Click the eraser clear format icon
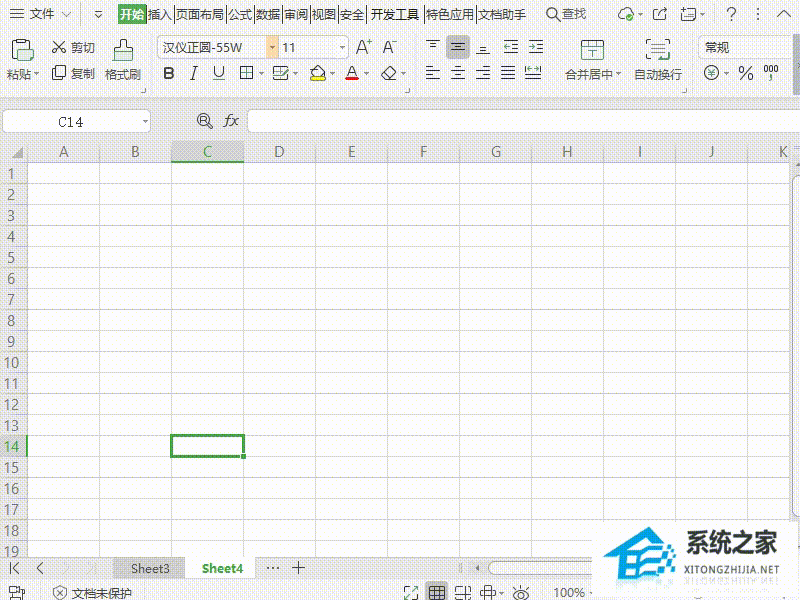The height and width of the screenshot is (600, 800). (389, 73)
